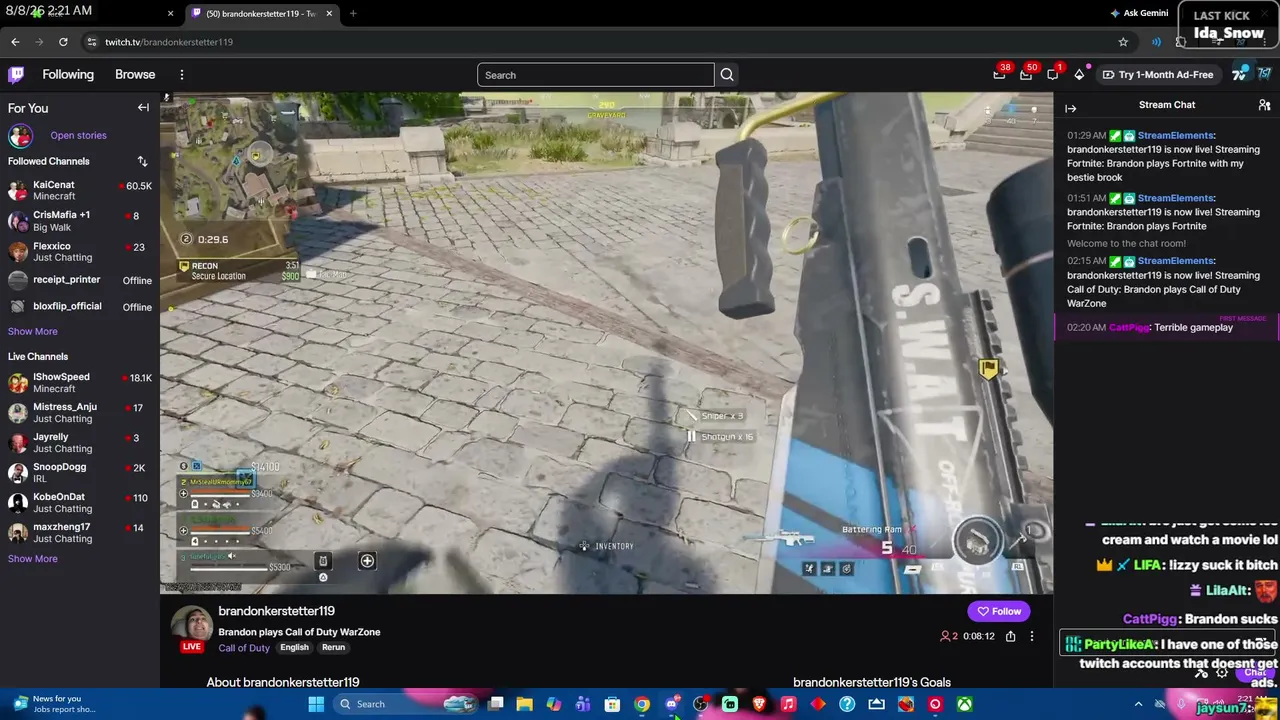The height and width of the screenshot is (720, 1280).
Task: Open File Explorer from taskbar
Action: pyautogui.click(x=524, y=704)
